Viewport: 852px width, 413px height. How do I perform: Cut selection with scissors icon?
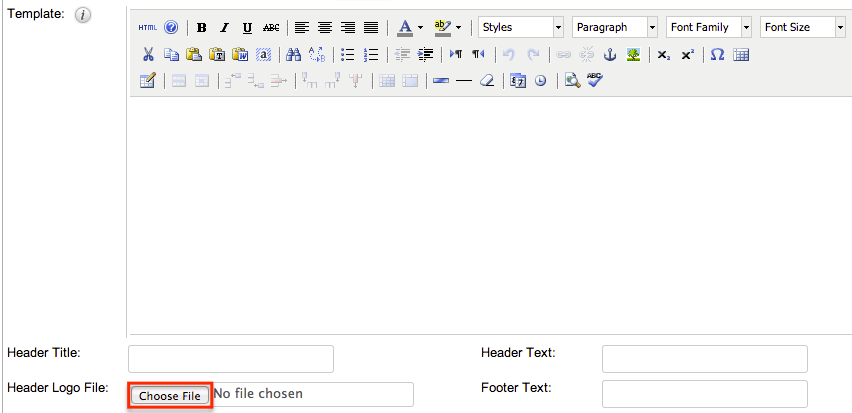tap(148, 54)
